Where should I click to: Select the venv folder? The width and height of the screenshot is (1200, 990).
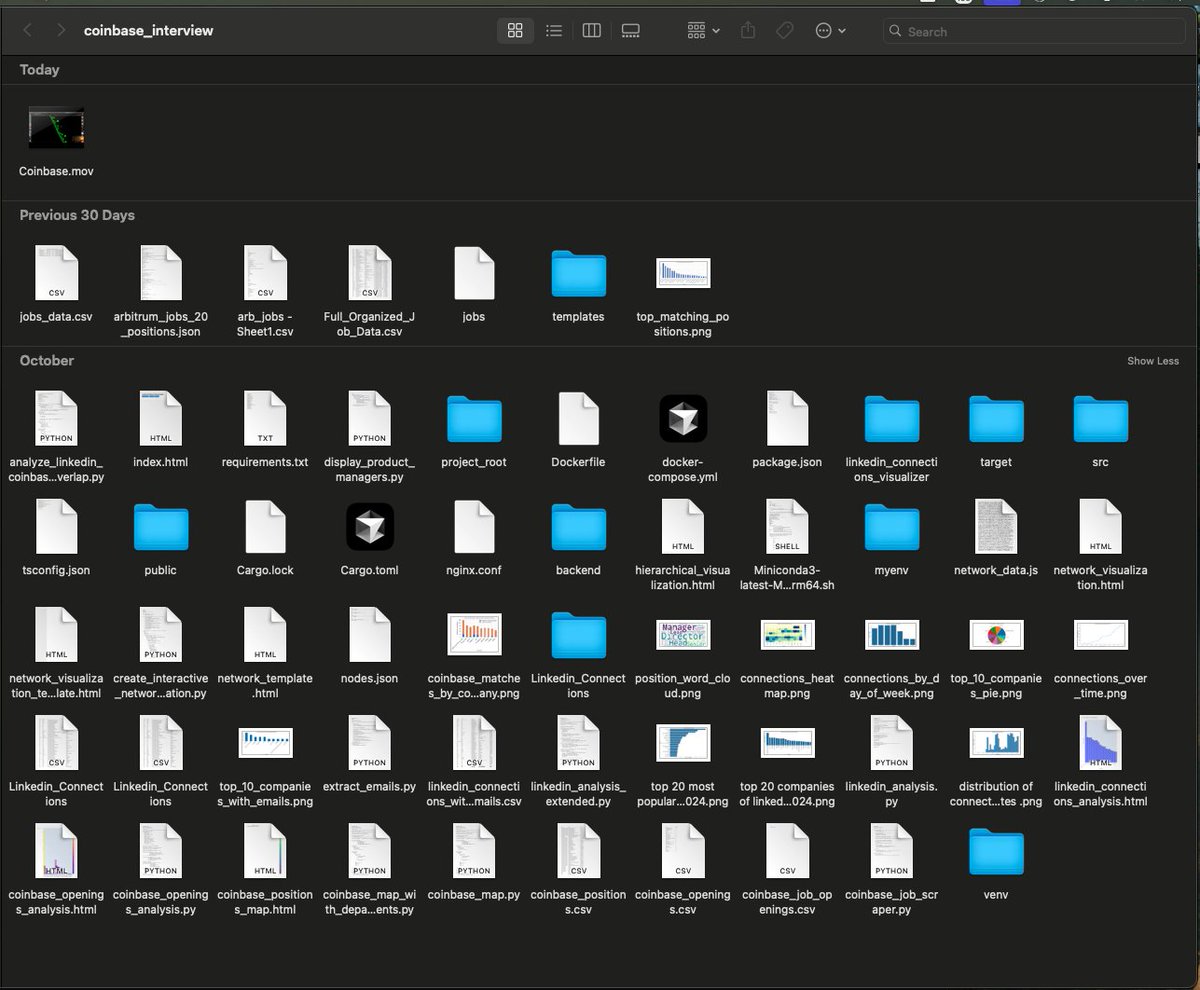[x=996, y=850]
